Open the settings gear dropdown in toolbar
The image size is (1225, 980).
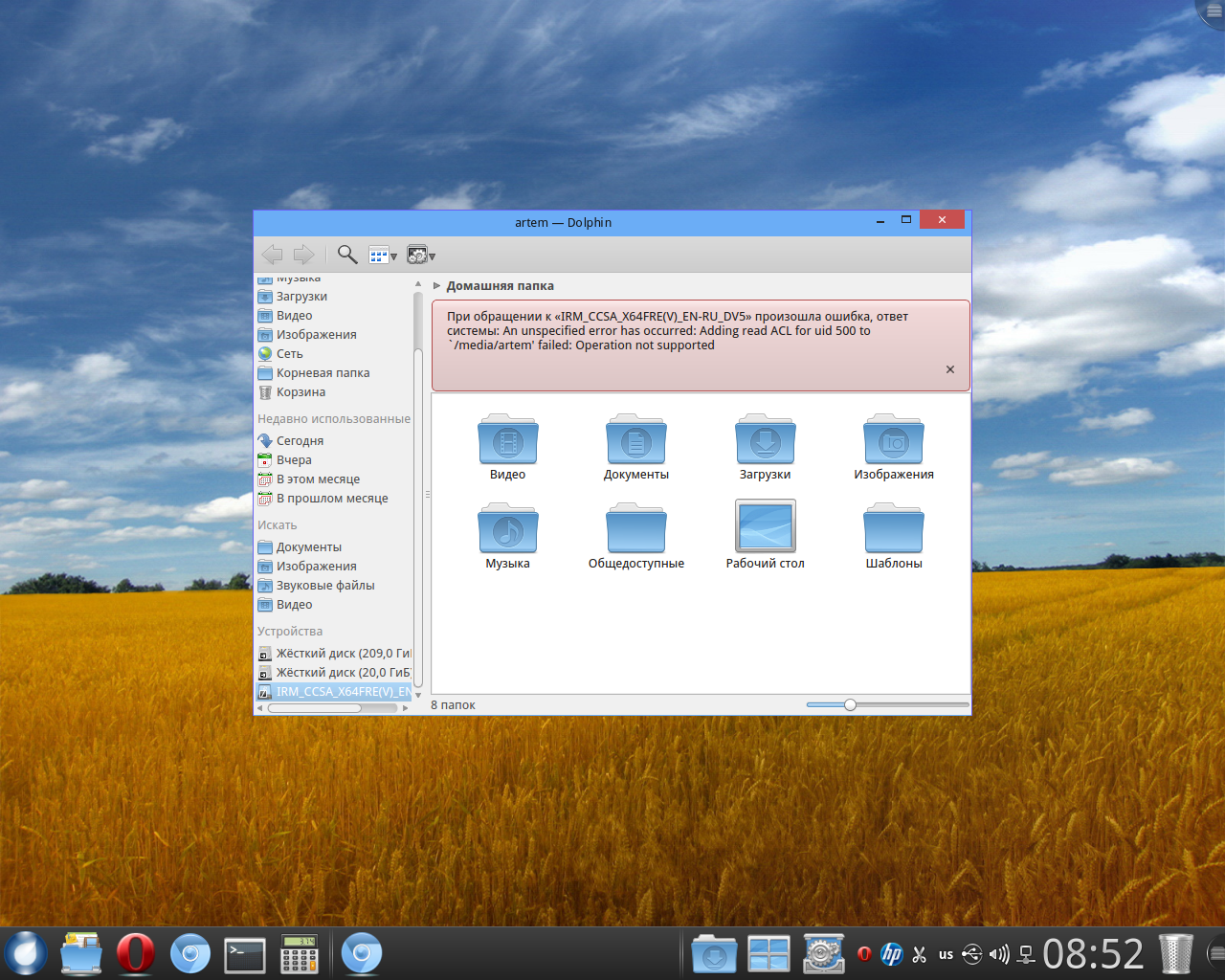(x=420, y=255)
